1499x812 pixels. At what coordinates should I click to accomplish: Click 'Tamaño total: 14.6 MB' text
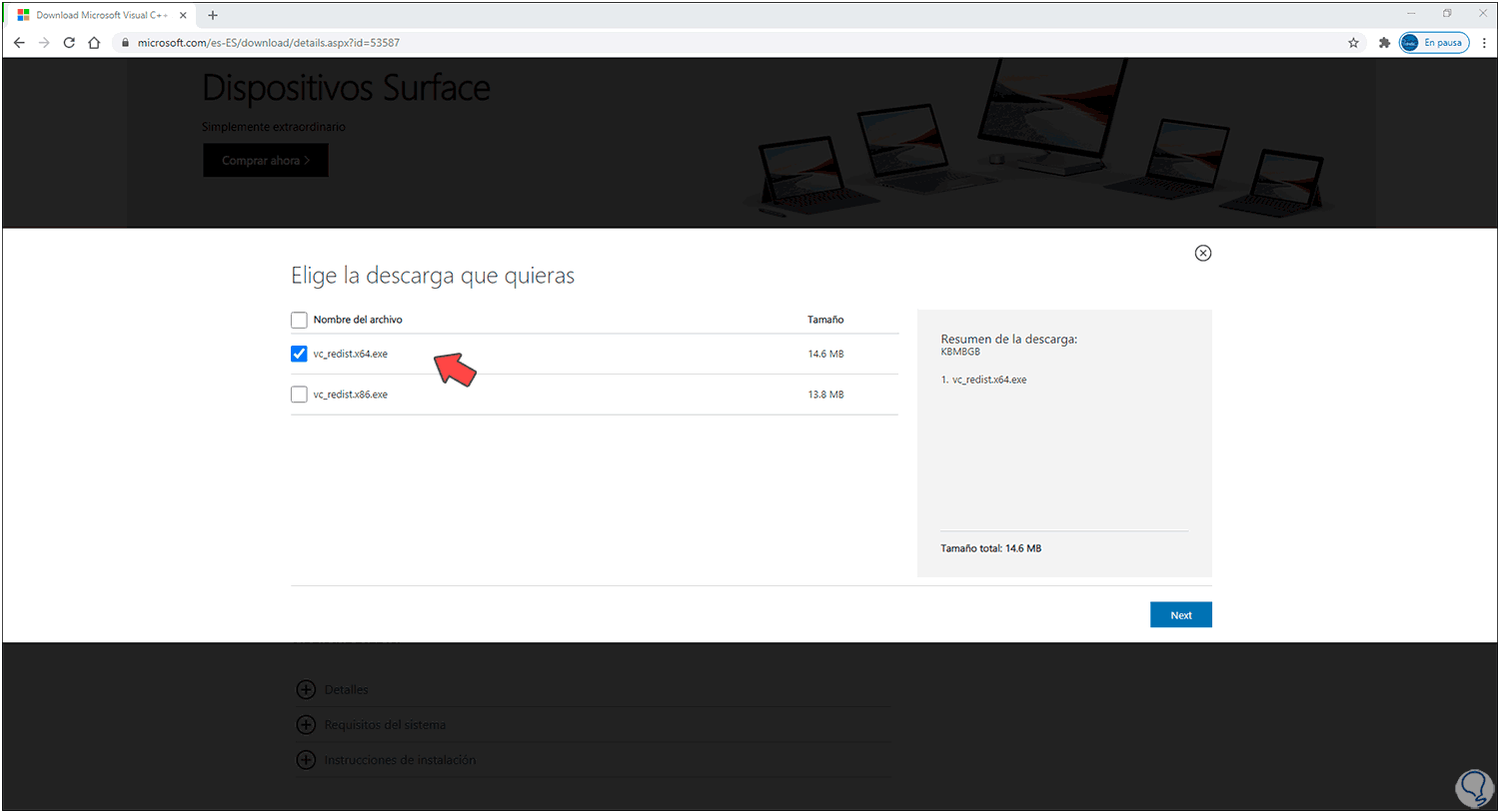point(990,548)
